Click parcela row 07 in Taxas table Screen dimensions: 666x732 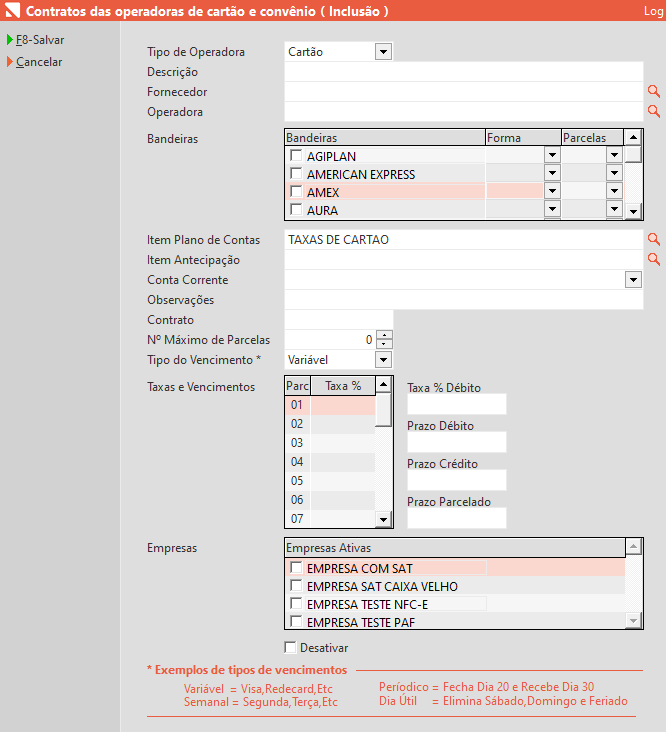[330, 519]
